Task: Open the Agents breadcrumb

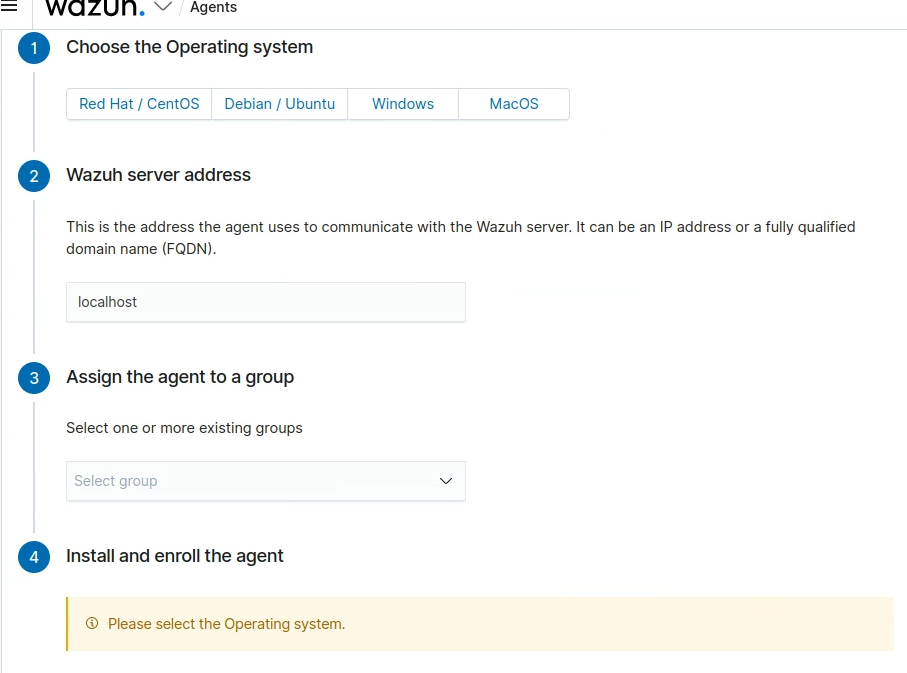Action: point(213,8)
